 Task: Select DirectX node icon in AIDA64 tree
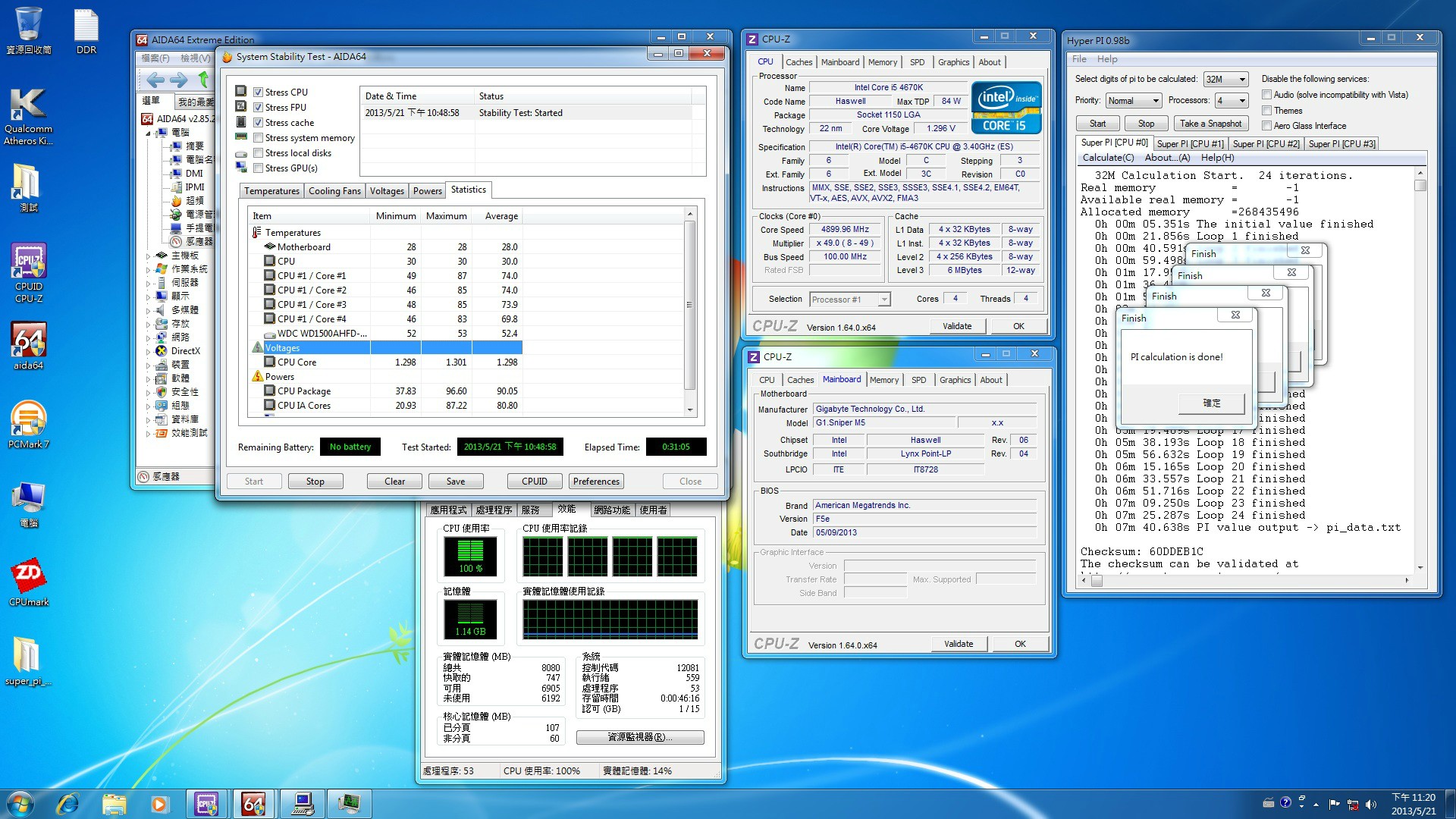click(x=161, y=351)
